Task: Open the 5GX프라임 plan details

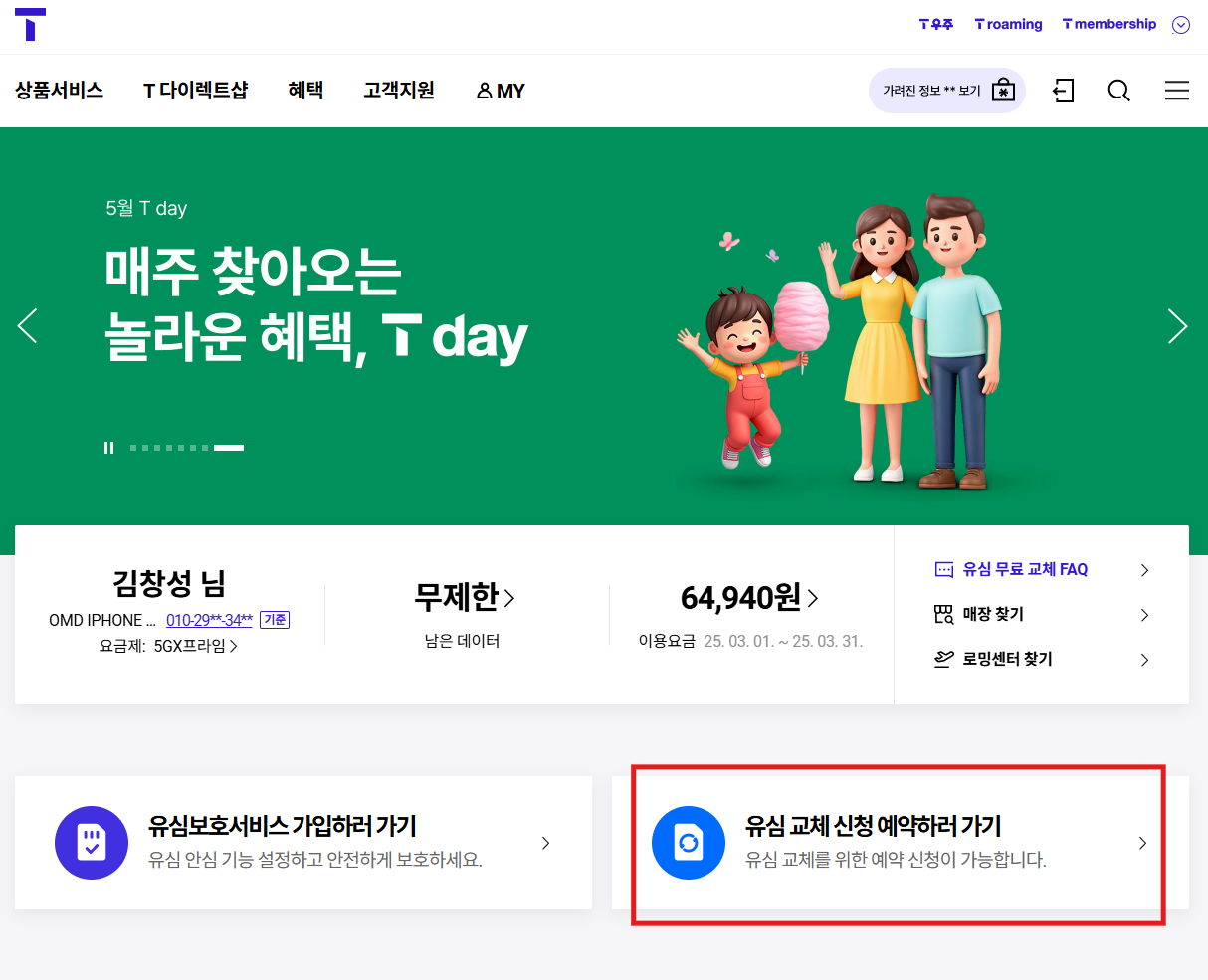Action: [x=195, y=646]
